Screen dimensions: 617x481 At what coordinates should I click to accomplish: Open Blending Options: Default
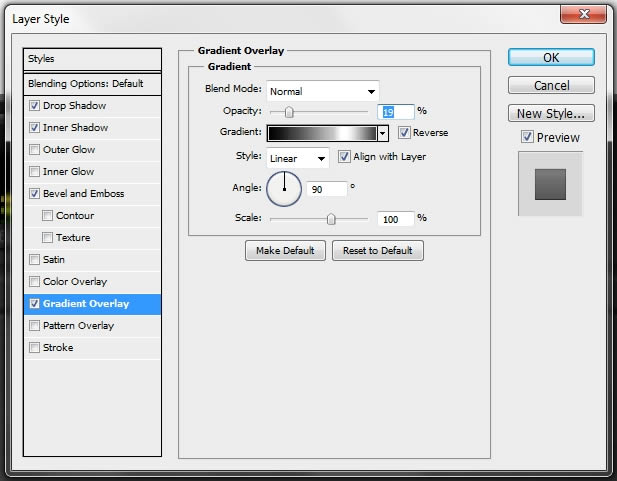(92, 84)
